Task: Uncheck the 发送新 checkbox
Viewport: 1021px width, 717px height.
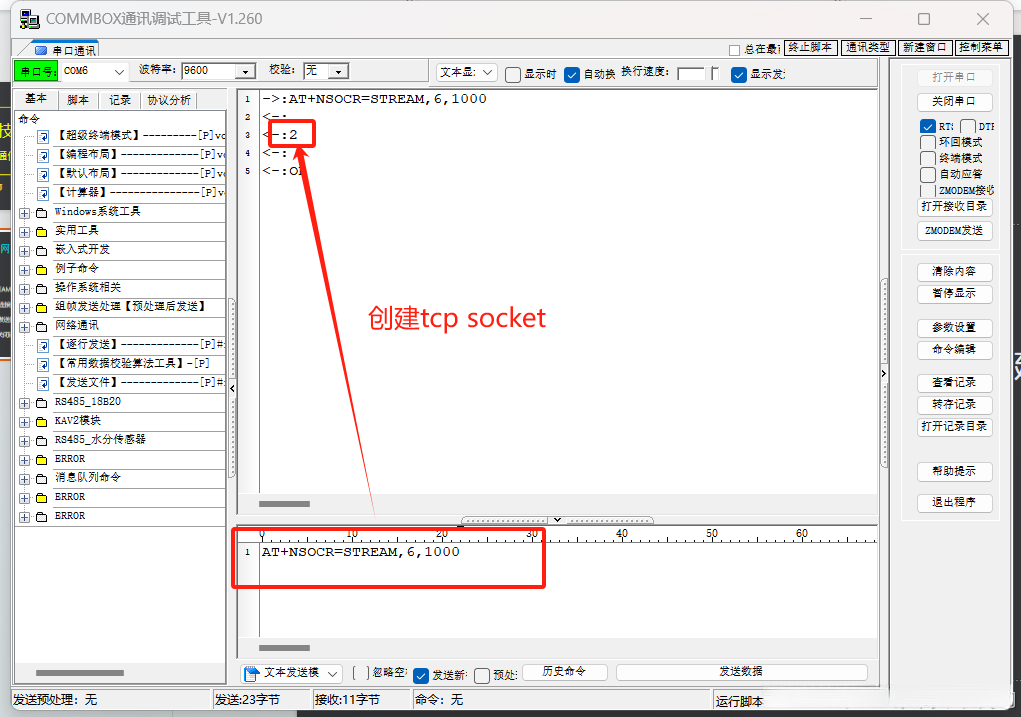Action: click(x=421, y=675)
